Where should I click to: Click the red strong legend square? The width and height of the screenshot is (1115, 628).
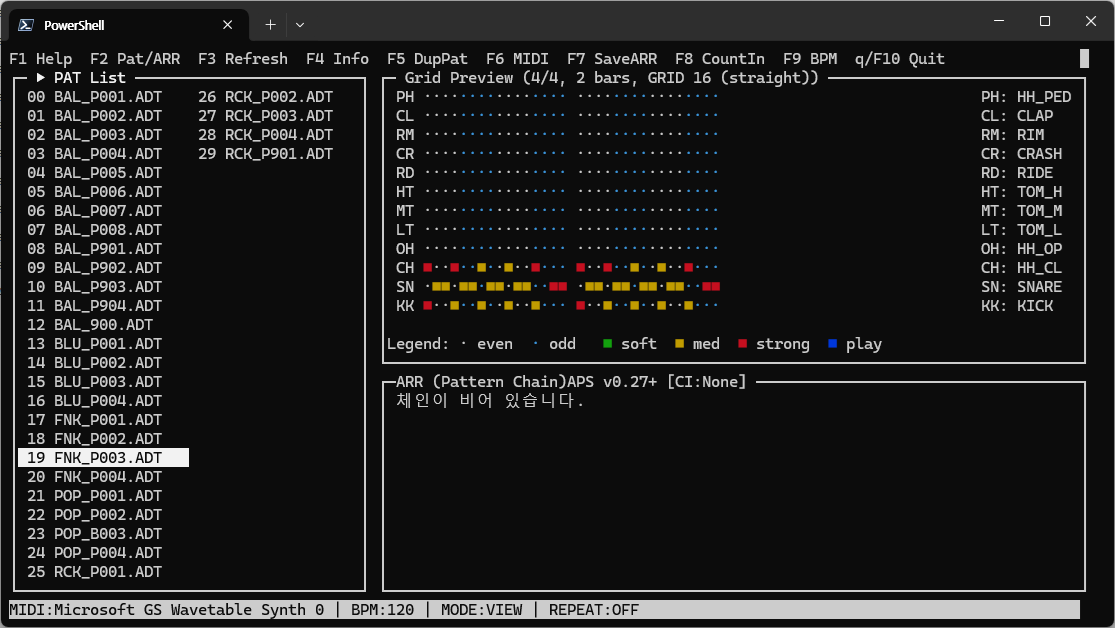(x=743, y=344)
